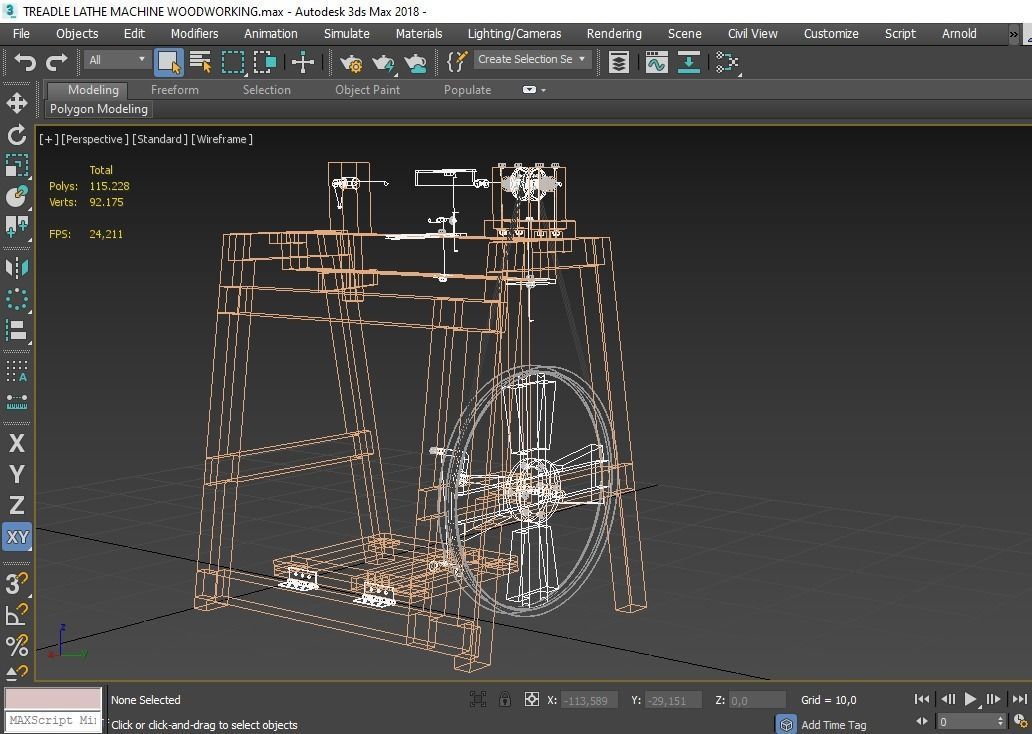Toggle Selection Lock padlock

[505, 699]
